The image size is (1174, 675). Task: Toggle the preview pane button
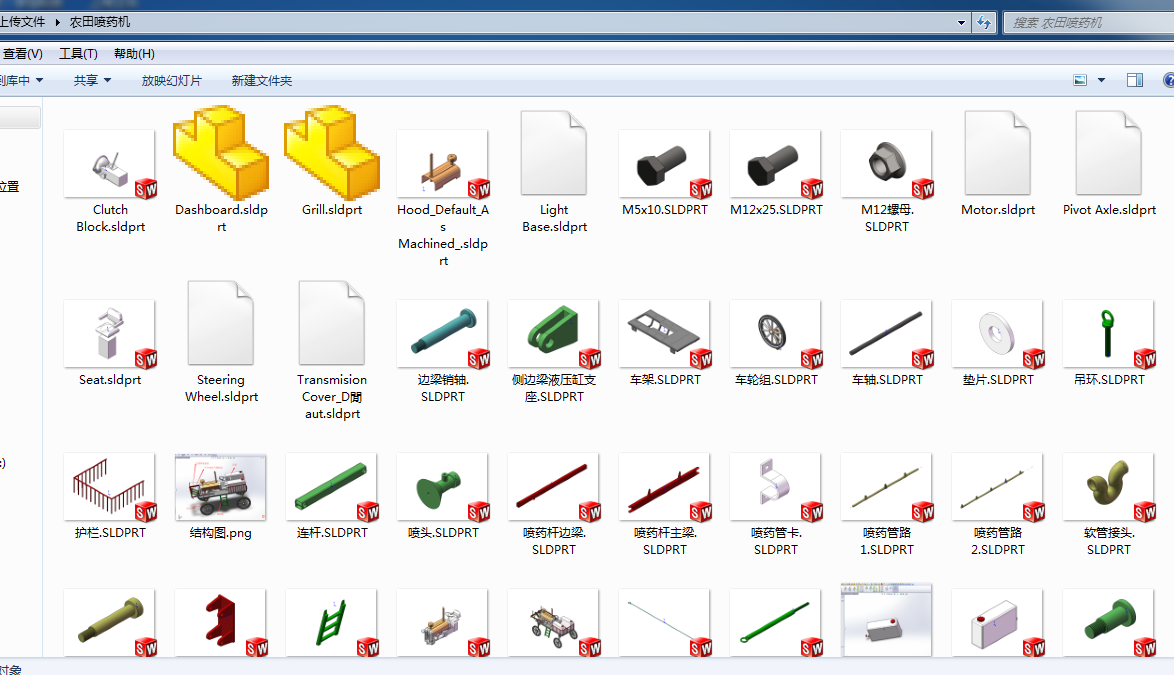(1135, 80)
